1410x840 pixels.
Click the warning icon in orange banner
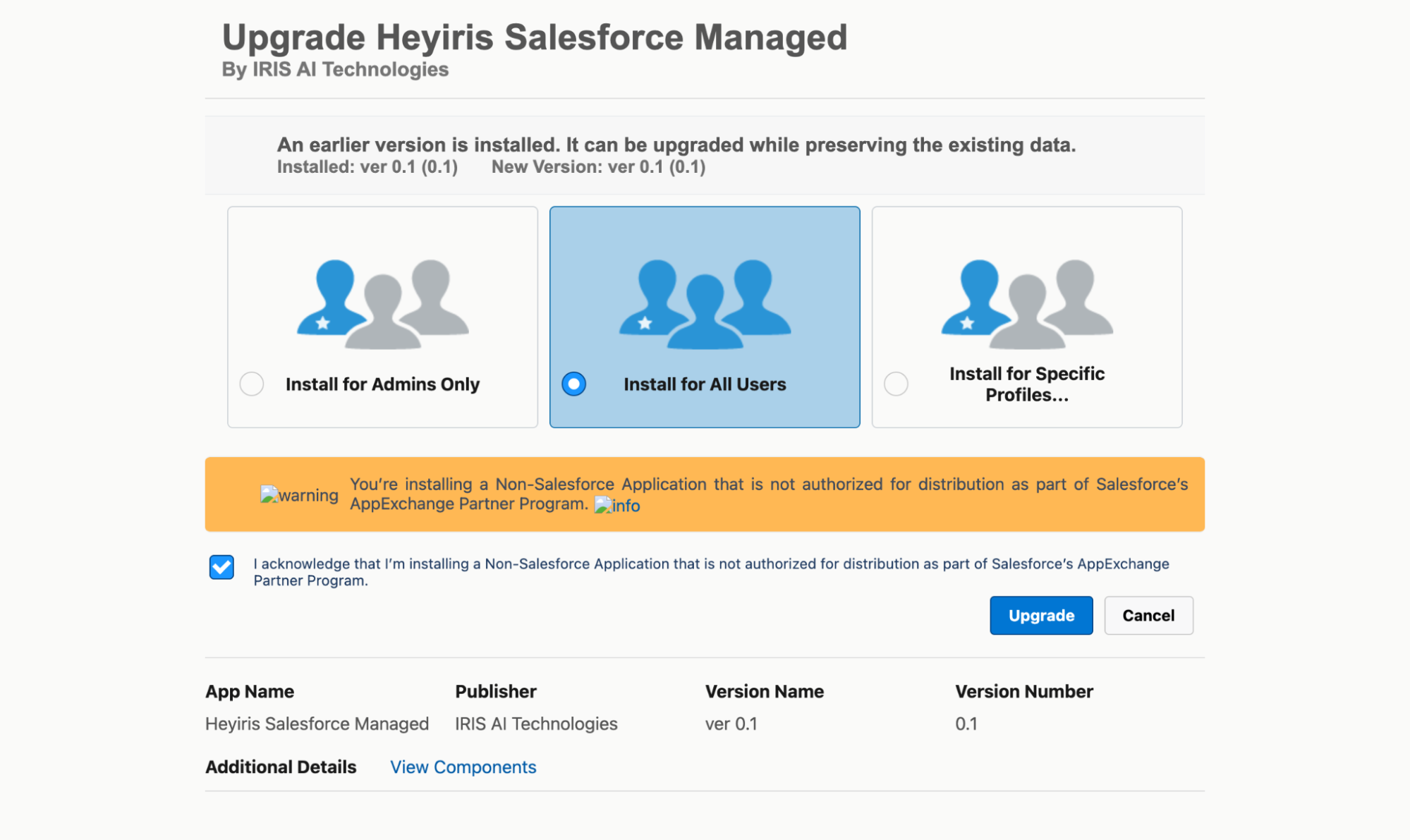point(299,495)
